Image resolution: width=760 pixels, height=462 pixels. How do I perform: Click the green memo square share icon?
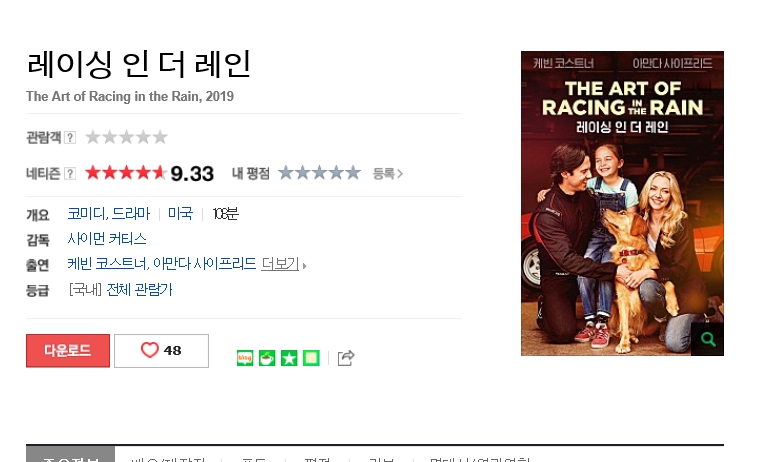click(x=311, y=358)
